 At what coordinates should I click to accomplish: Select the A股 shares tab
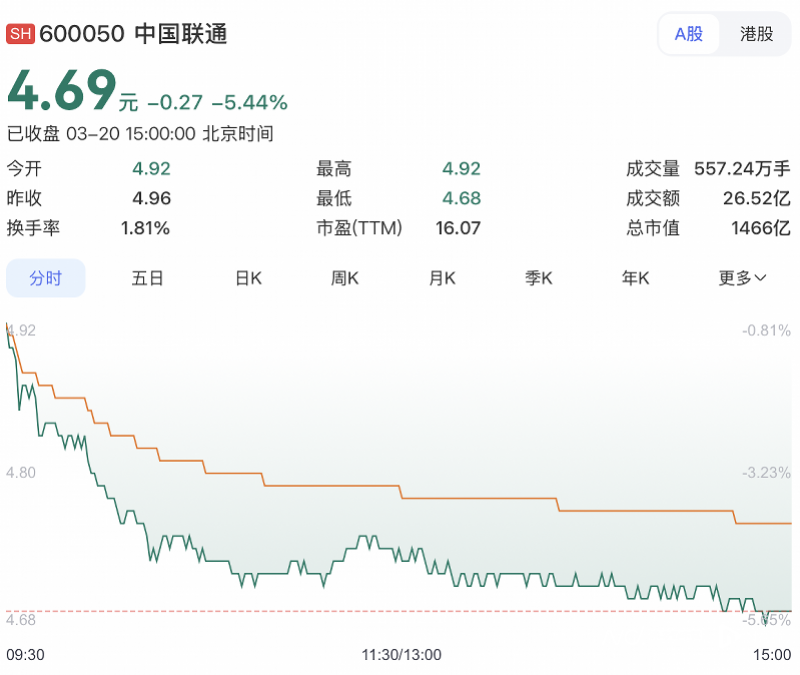(689, 33)
